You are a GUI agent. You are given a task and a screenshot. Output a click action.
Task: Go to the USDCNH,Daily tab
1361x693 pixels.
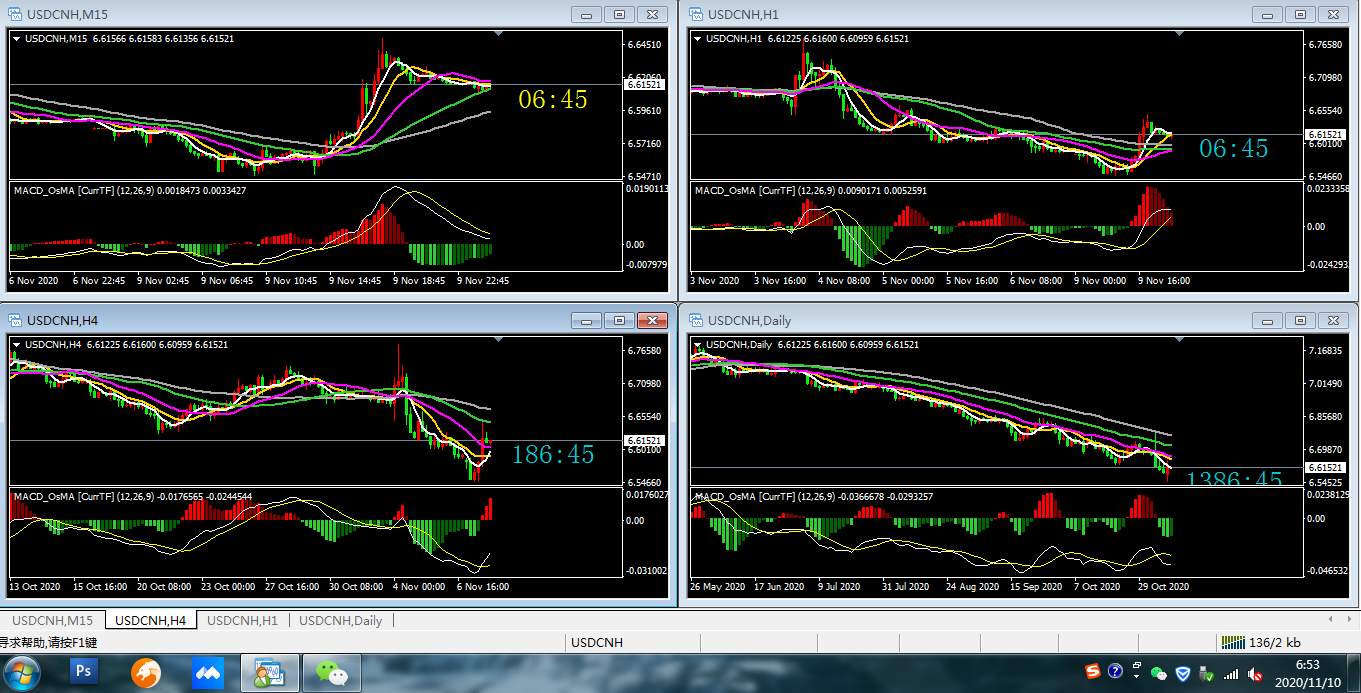[x=341, y=620]
